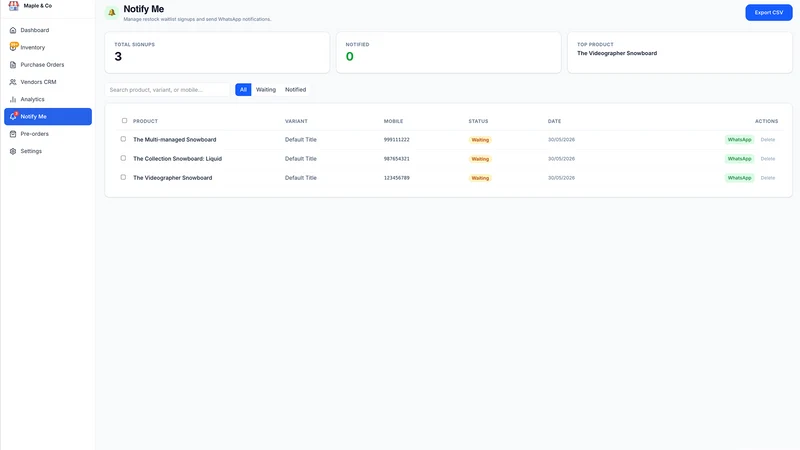800x450 pixels.
Task: Open Purchase Orders section
Action: pyautogui.click(x=48, y=65)
